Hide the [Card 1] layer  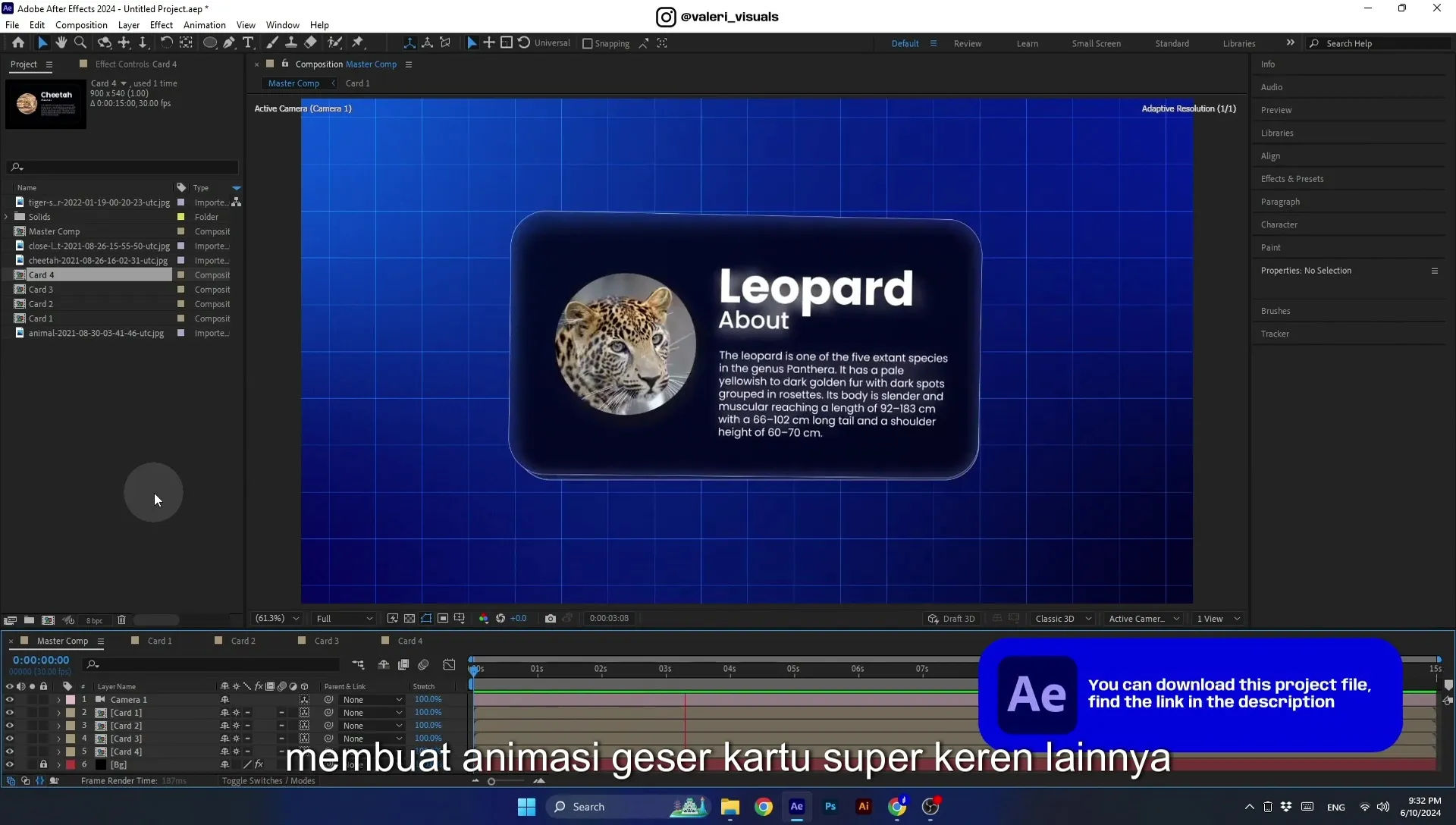pos(10,713)
